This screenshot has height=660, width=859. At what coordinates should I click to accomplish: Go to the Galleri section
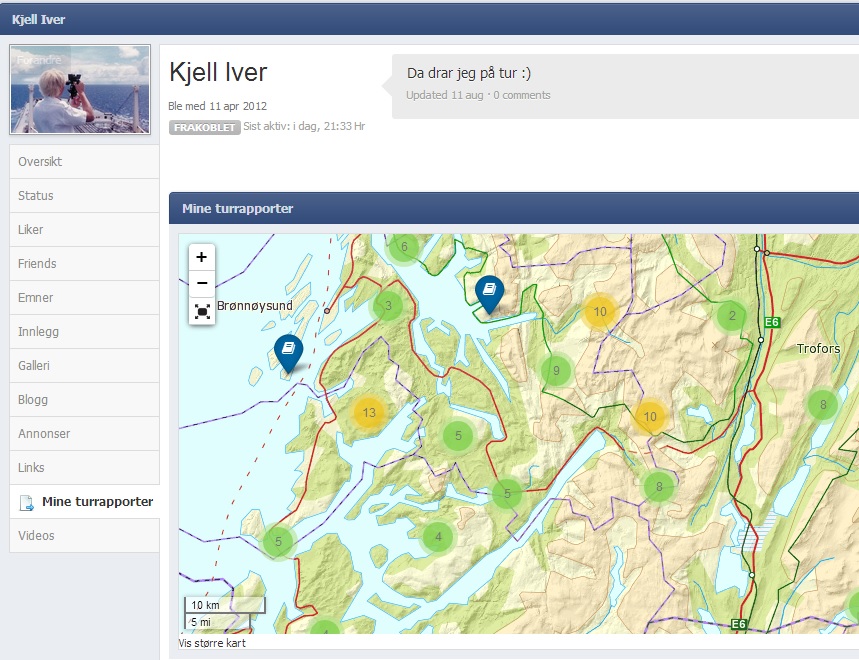click(84, 366)
